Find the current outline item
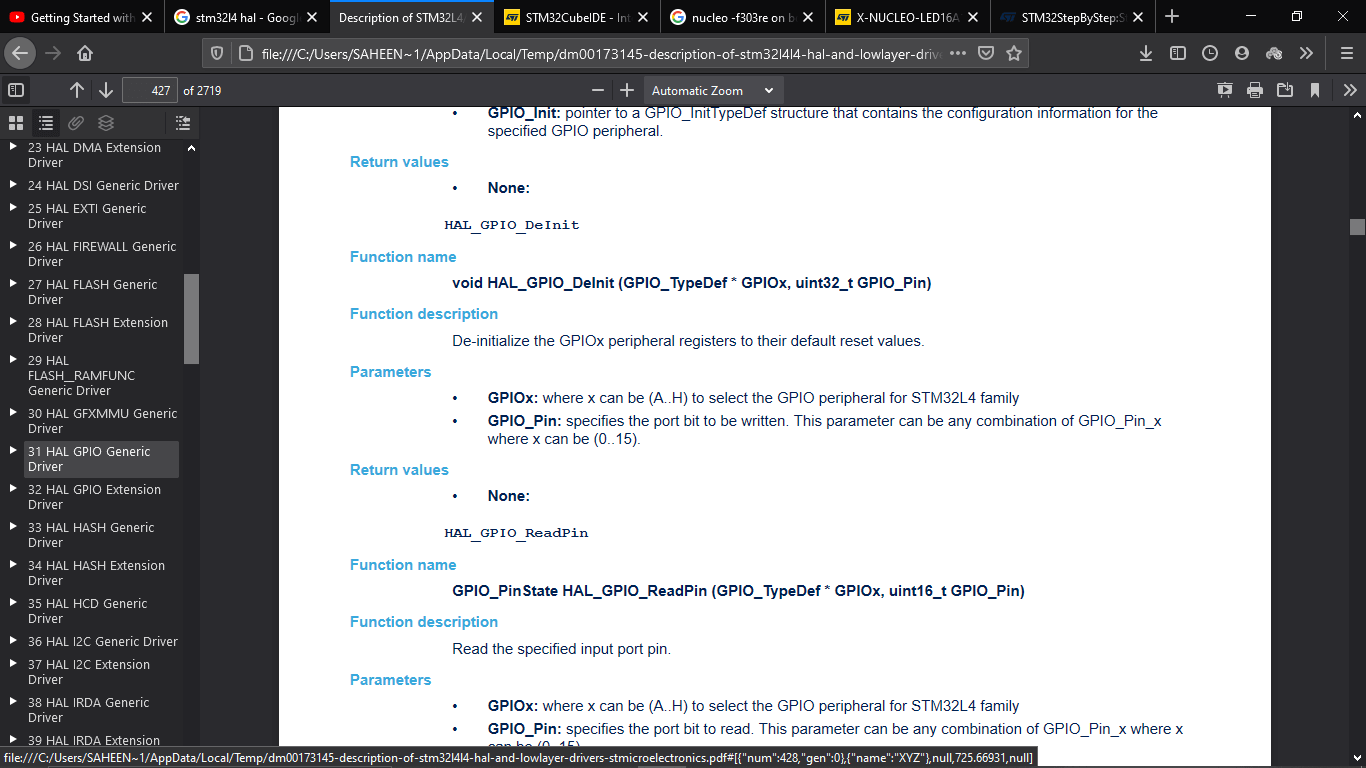Viewport: 1366px width, 768px height. point(183,123)
